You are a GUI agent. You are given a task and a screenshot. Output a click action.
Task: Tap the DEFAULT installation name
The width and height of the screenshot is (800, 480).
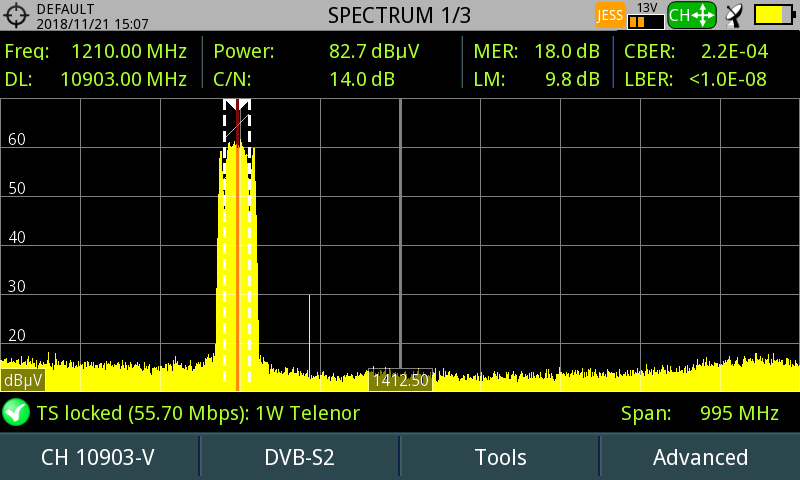[x=65, y=9]
